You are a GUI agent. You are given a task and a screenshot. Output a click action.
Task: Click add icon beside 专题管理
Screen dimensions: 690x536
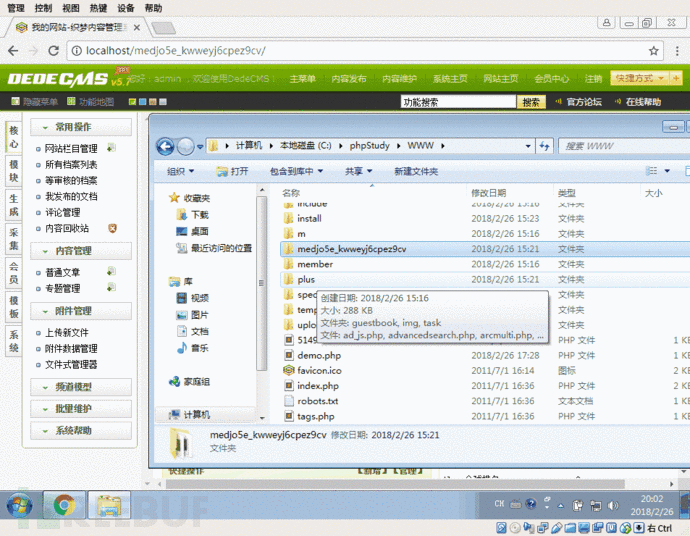(112, 287)
